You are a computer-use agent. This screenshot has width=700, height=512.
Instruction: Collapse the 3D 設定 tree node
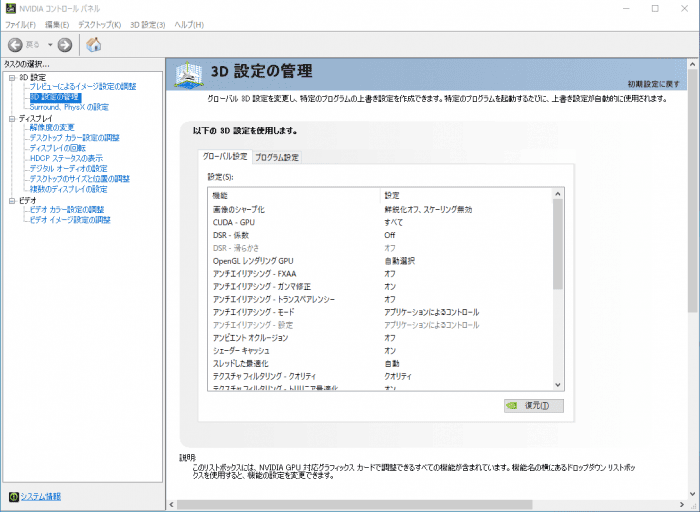click(x=12, y=78)
